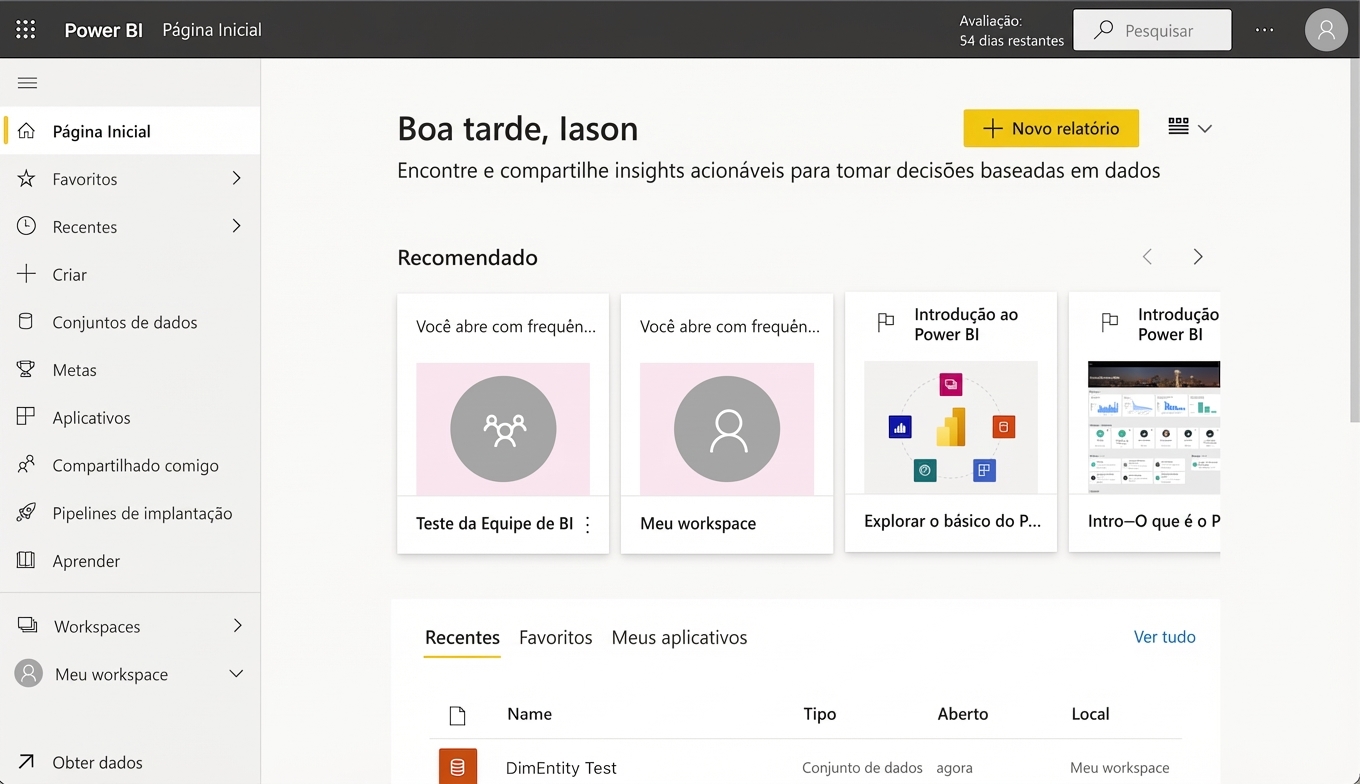Click the flag icon on Introdução ao Power BI card

[x=886, y=322]
